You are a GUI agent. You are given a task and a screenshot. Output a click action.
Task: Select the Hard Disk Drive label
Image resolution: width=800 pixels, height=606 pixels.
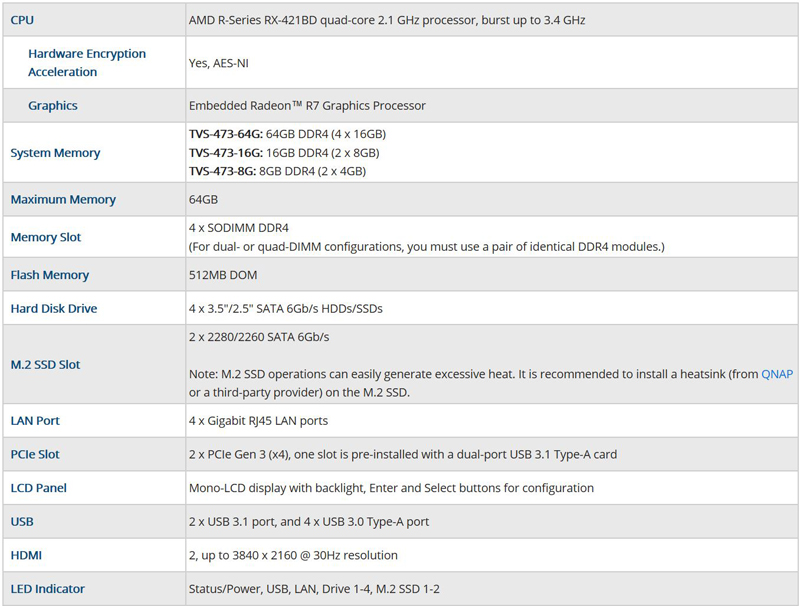click(54, 309)
